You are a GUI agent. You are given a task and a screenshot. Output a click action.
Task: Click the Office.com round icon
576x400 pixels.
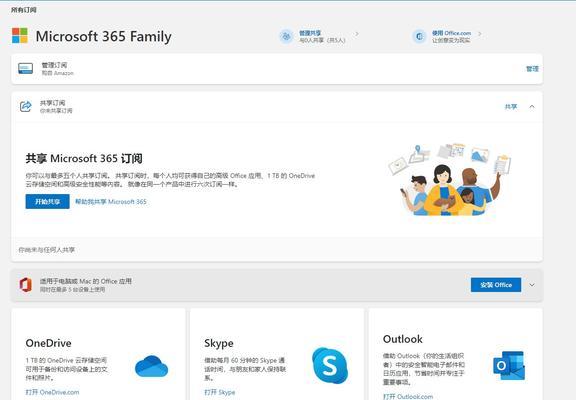419,36
